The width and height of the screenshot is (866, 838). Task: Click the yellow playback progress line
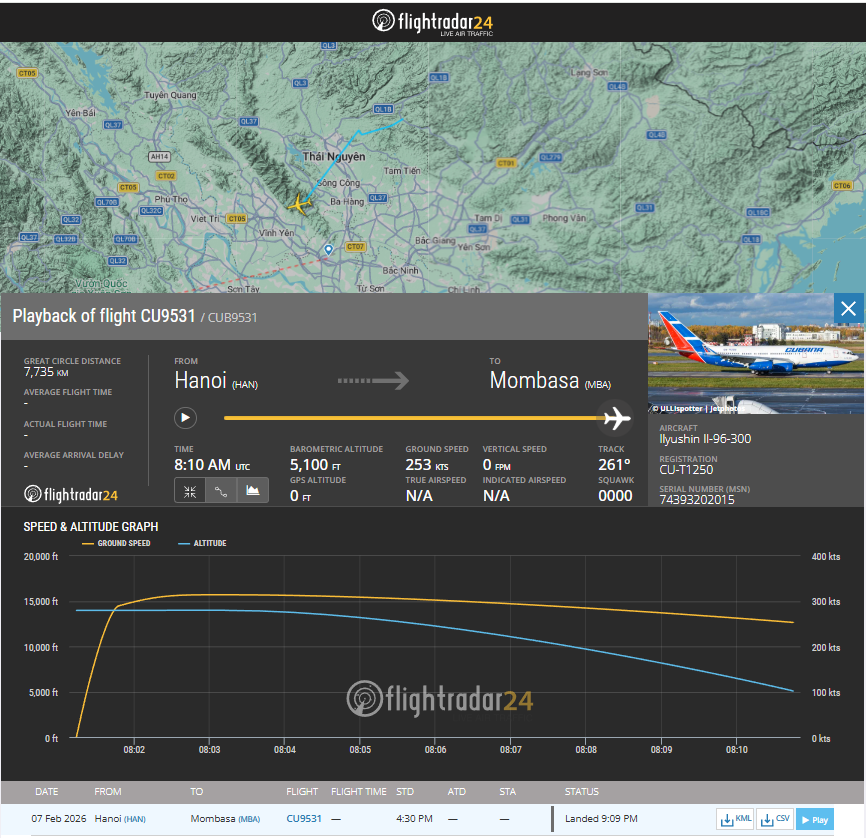413,418
